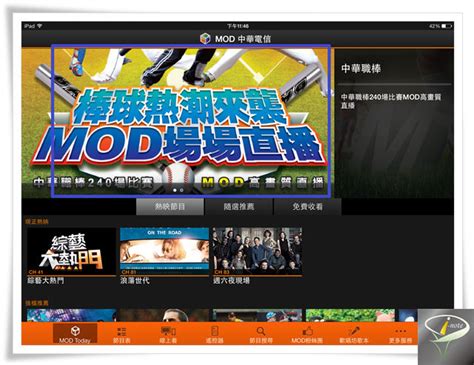474x365 pixels.
Task: Select the second banner page dot
Action: (182, 190)
